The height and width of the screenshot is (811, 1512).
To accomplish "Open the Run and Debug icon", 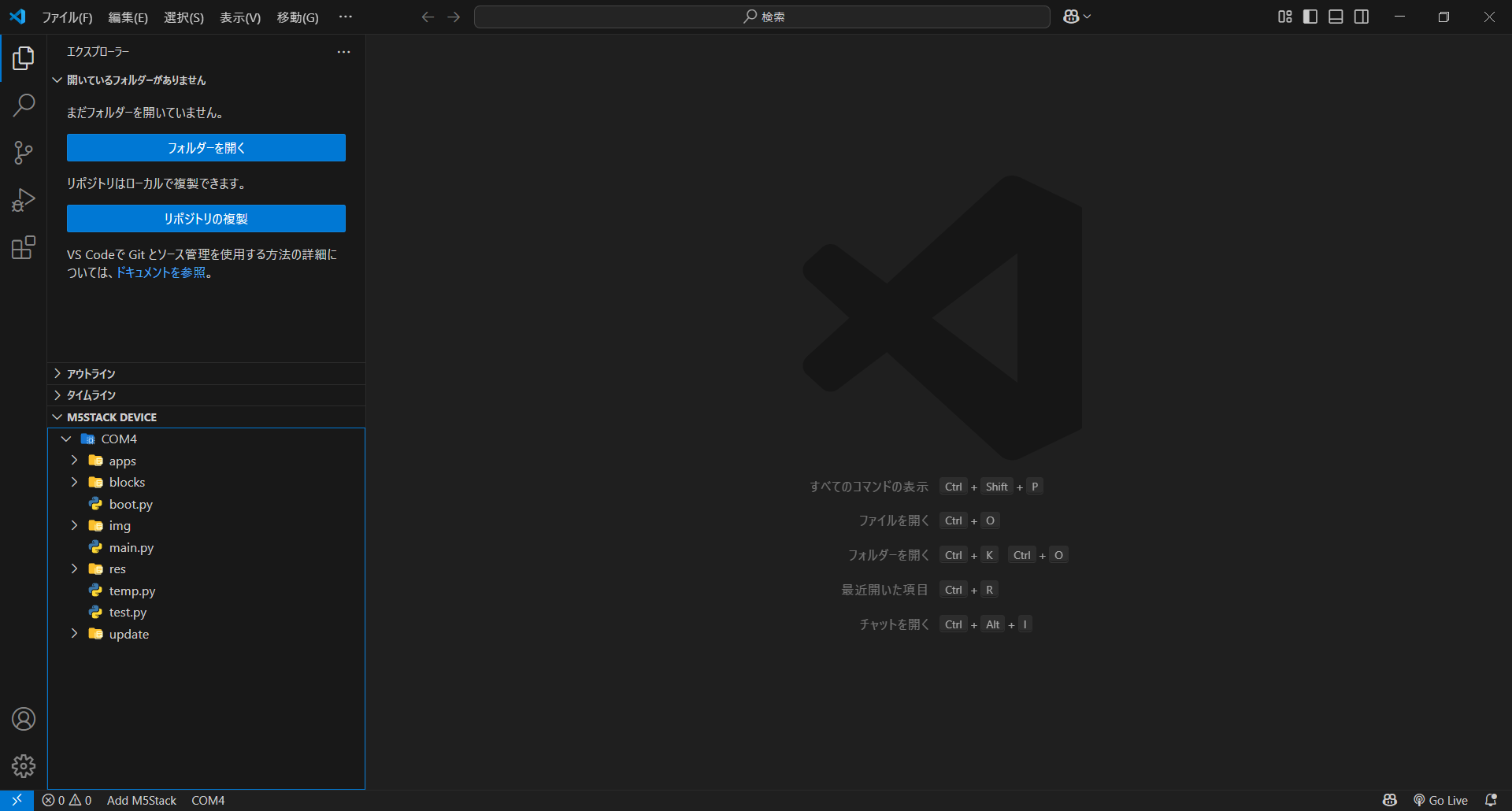I will (x=24, y=200).
